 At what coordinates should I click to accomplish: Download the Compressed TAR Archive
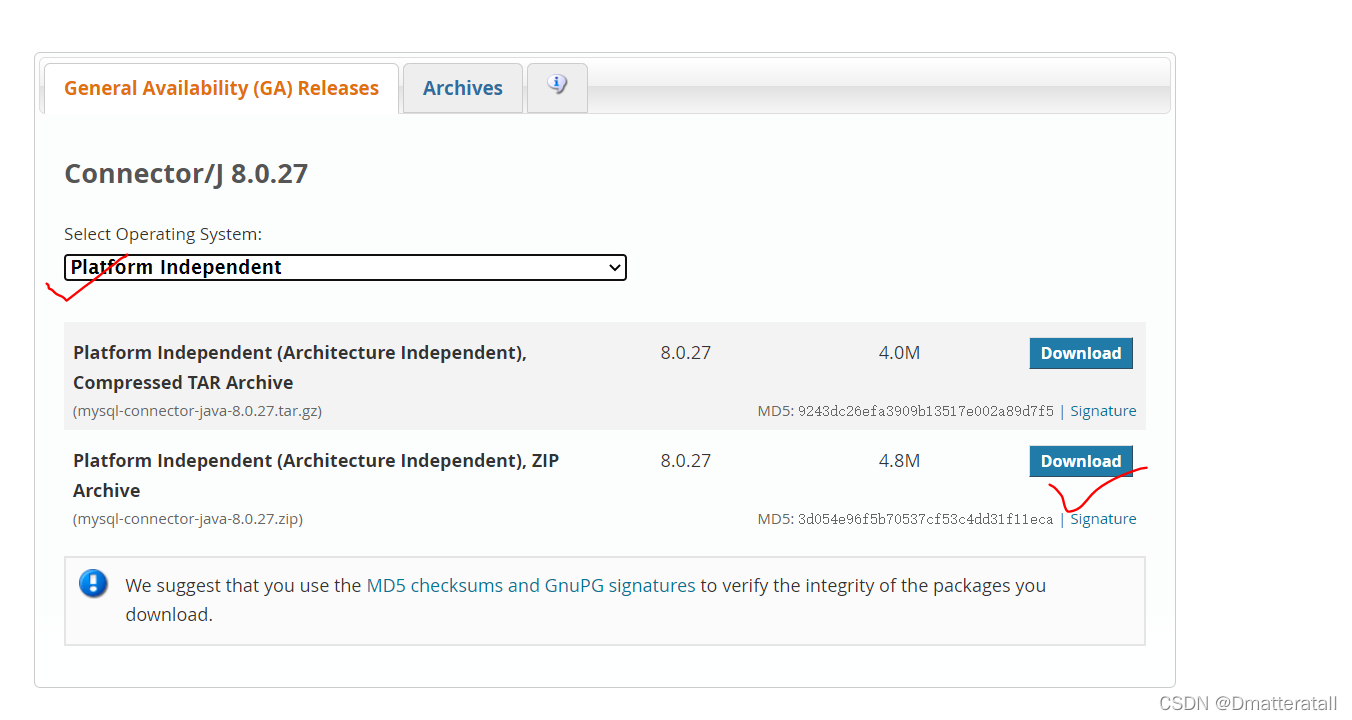coord(1081,353)
